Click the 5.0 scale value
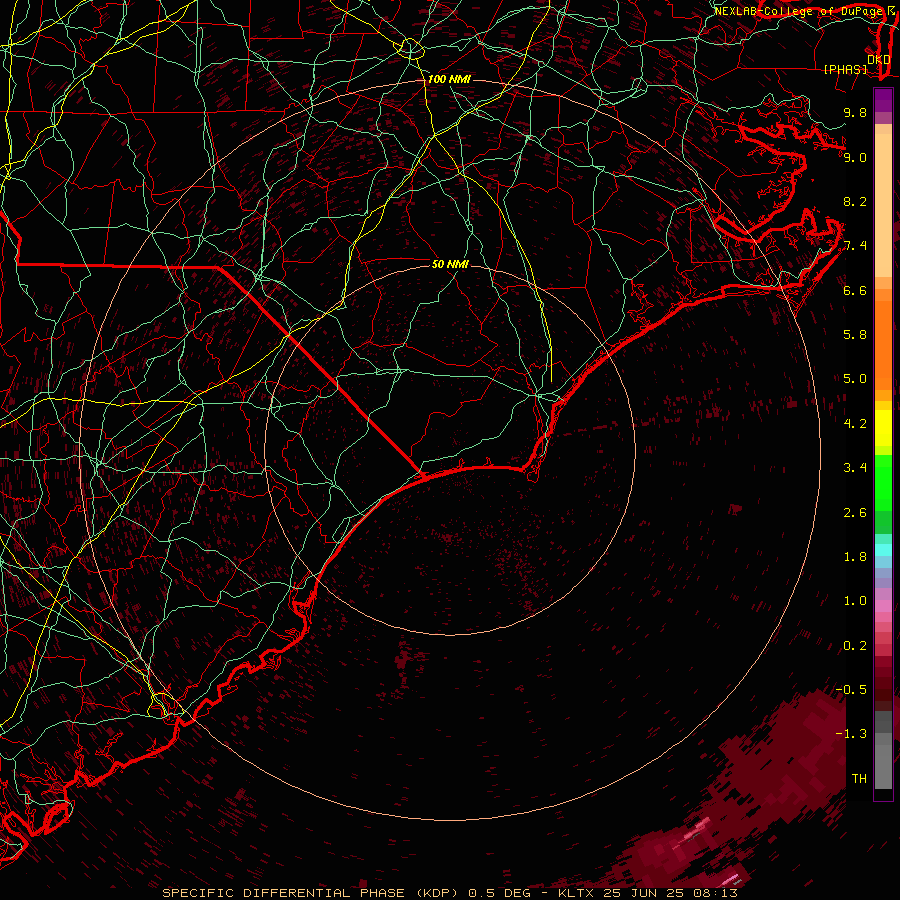 tap(855, 379)
